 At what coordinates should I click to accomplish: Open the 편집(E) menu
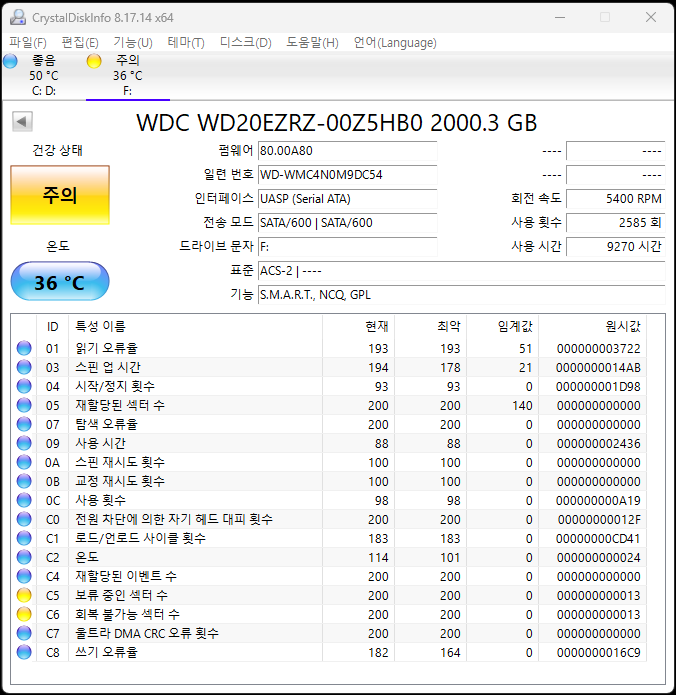pos(80,43)
